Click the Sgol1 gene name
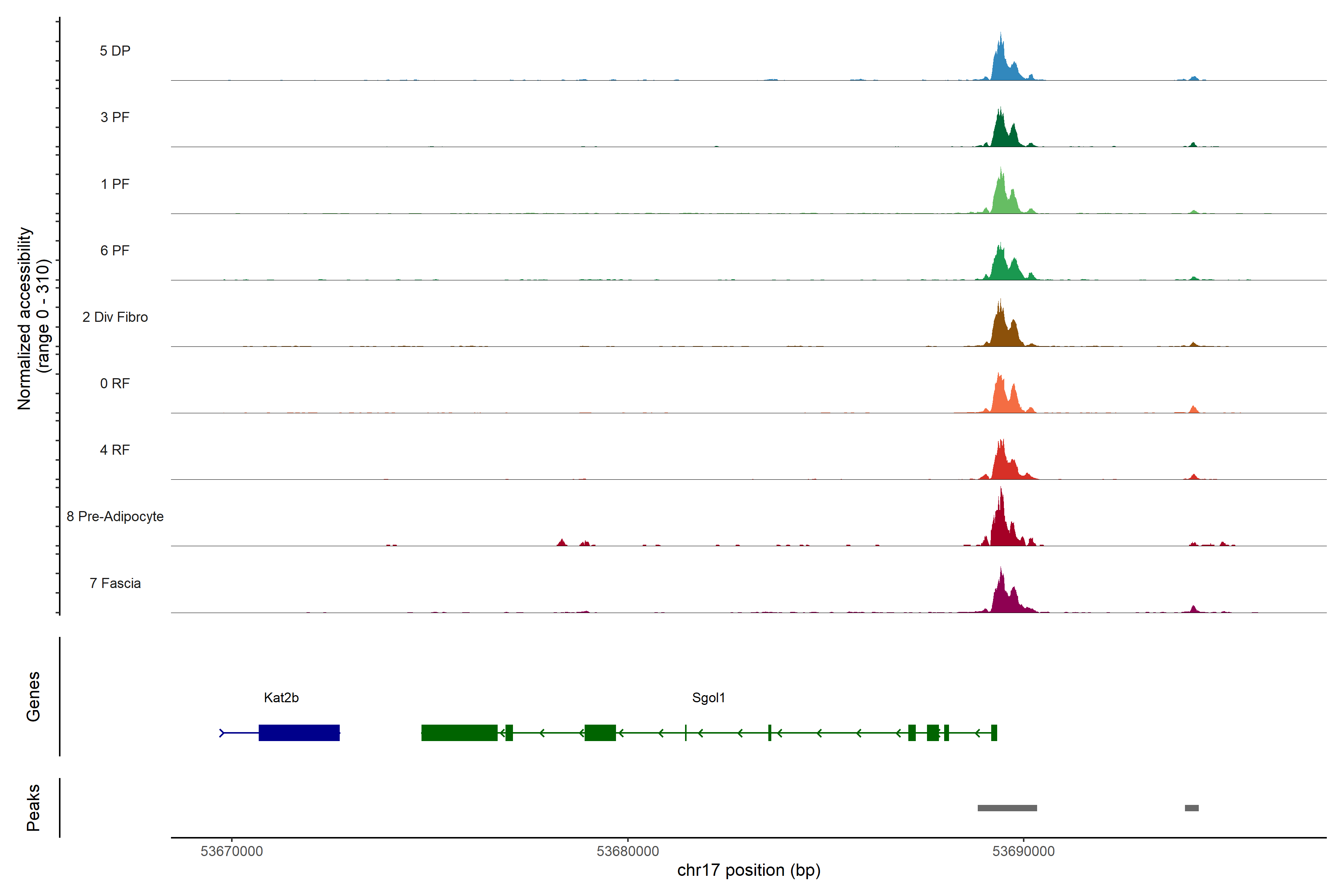Viewport: 1344px width, 896px height. [x=708, y=697]
